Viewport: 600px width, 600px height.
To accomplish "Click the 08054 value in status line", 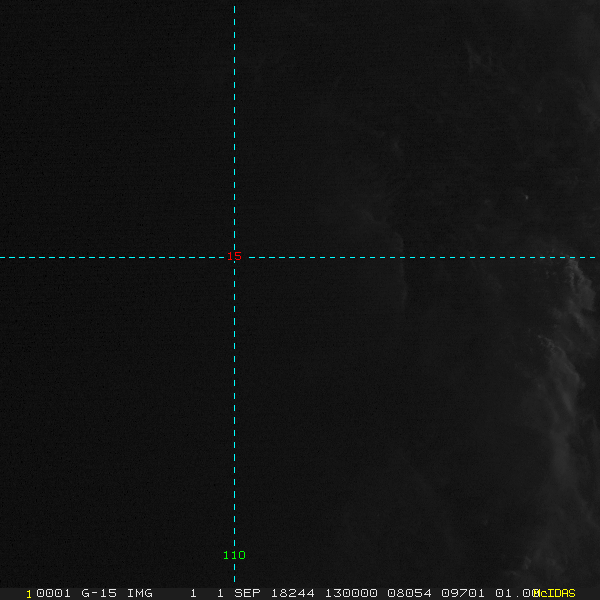I will (x=408, y=593).
